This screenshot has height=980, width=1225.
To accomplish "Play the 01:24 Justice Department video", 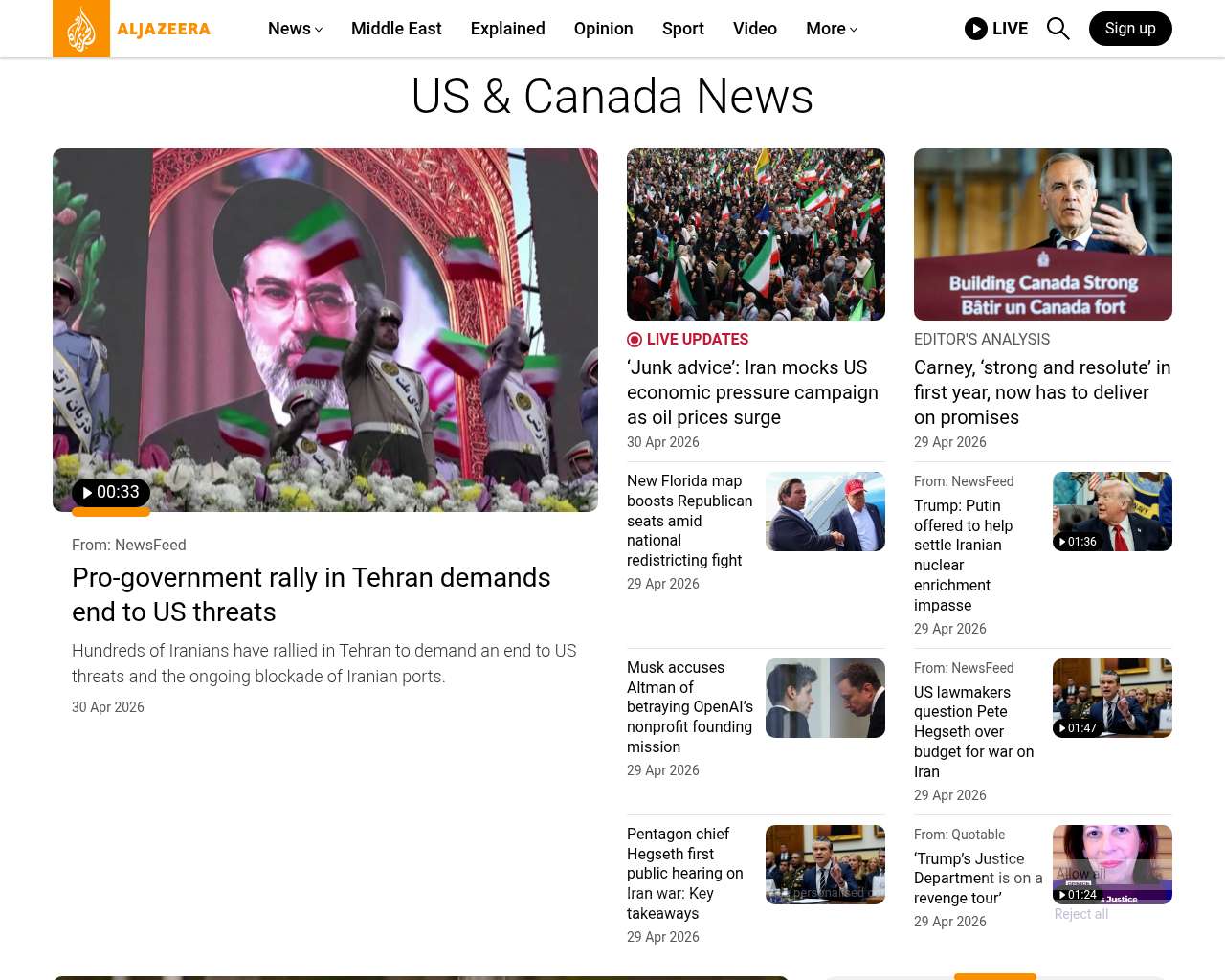I will (x=1078, y=895).
